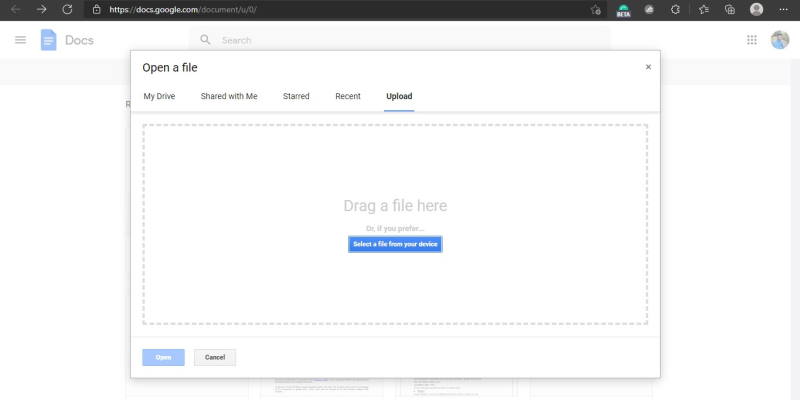Open the Google account profile picture

(780, 40)
